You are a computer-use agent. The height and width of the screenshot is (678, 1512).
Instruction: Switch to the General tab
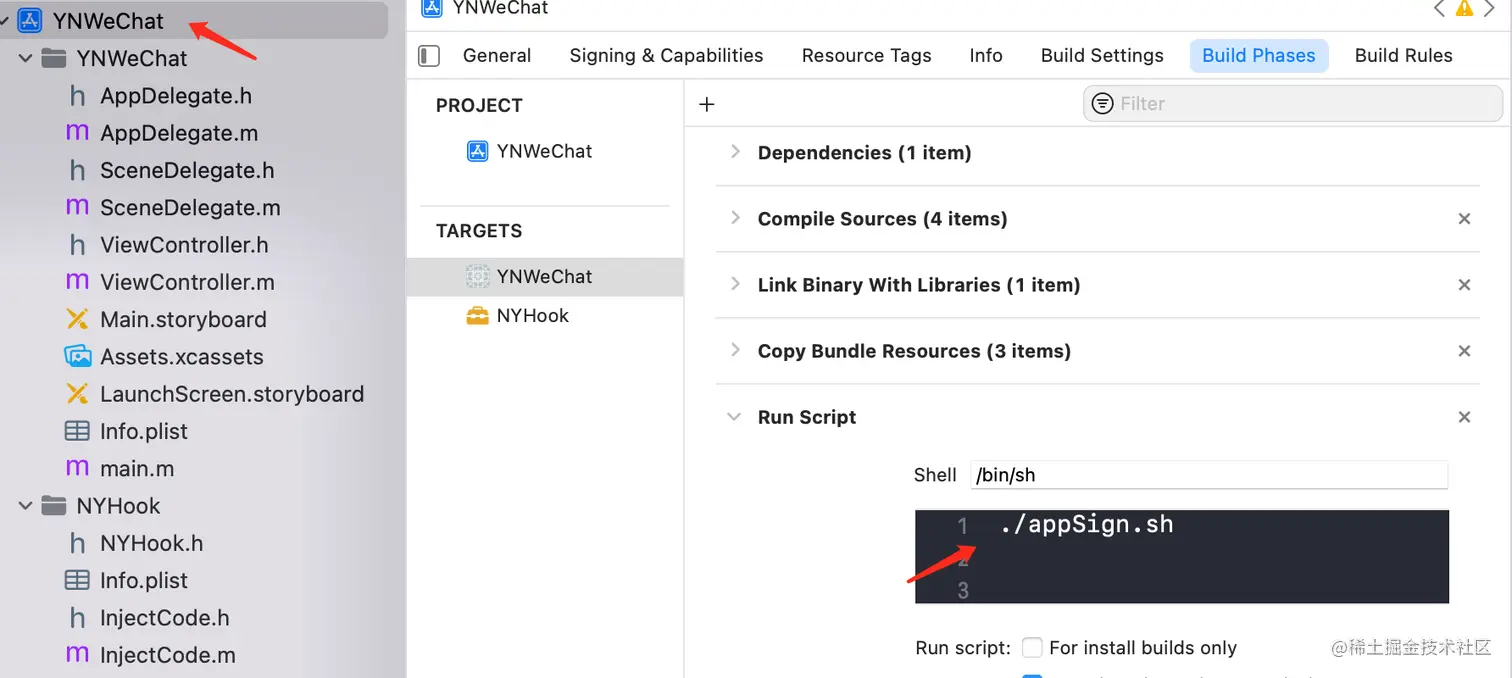(x=497, y=56)
